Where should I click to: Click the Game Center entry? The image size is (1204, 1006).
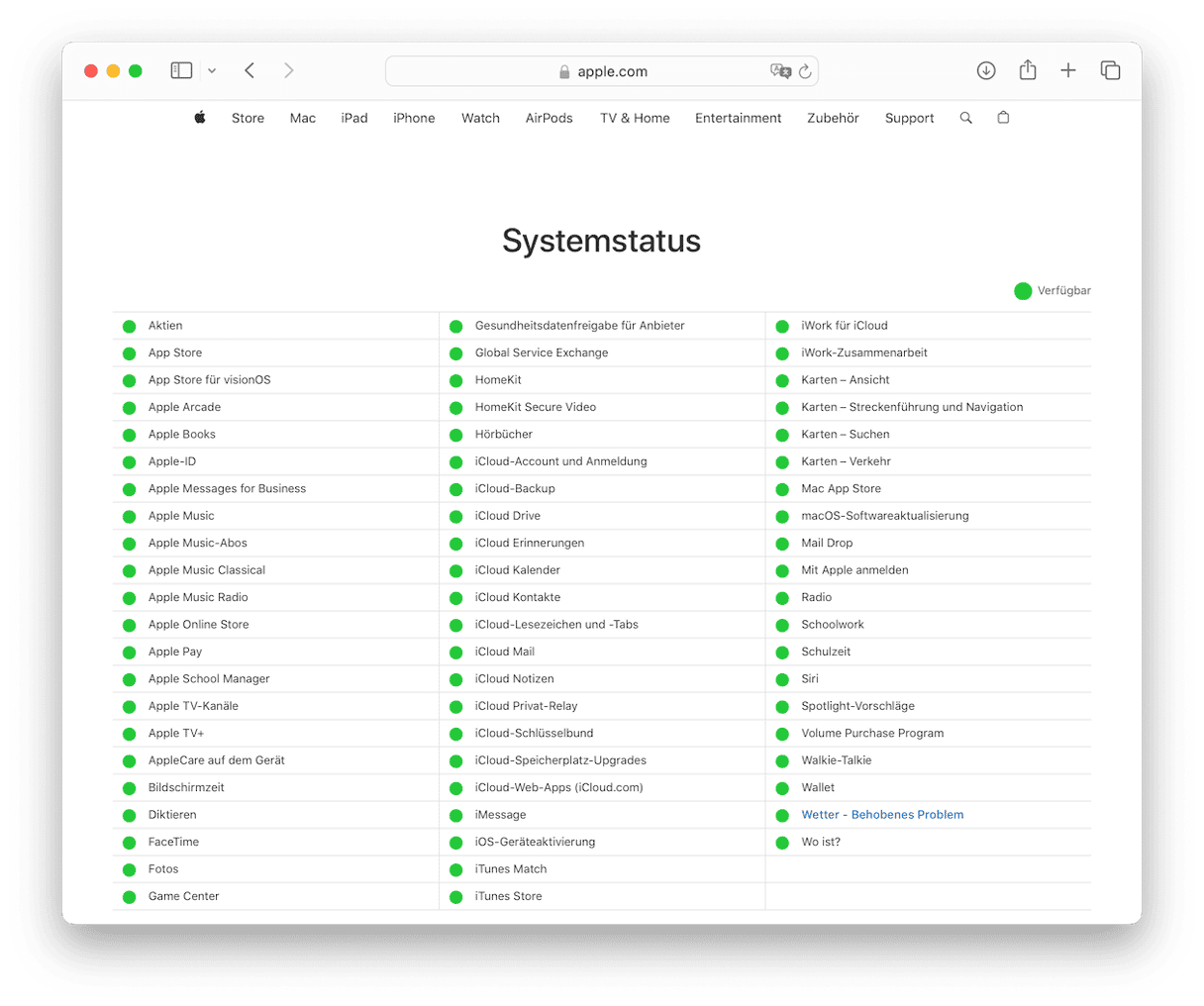coord(184,896)
